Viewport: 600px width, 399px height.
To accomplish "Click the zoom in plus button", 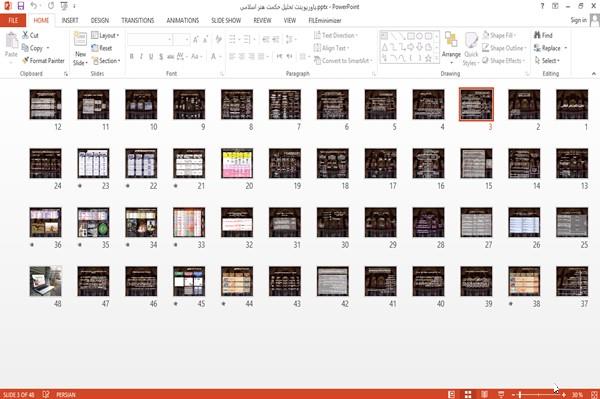I will pyautogui.click(x=564, y=394).
